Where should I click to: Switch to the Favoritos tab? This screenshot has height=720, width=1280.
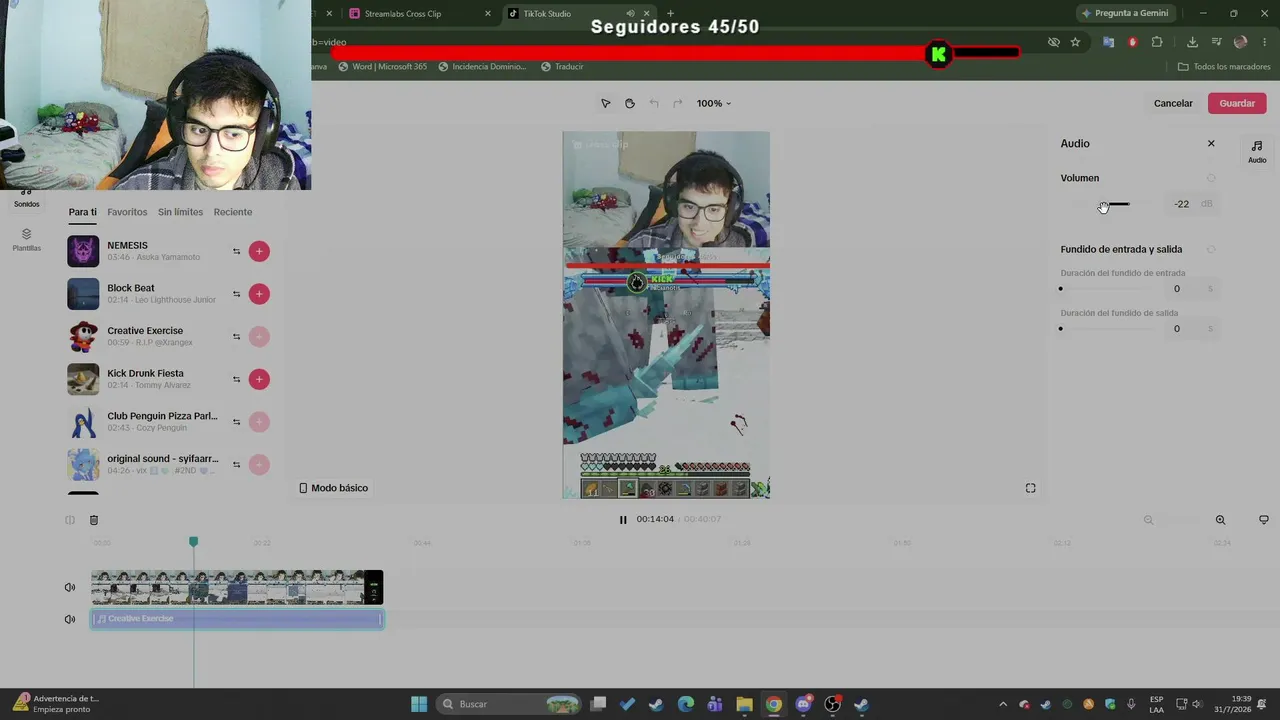[127, 212]
